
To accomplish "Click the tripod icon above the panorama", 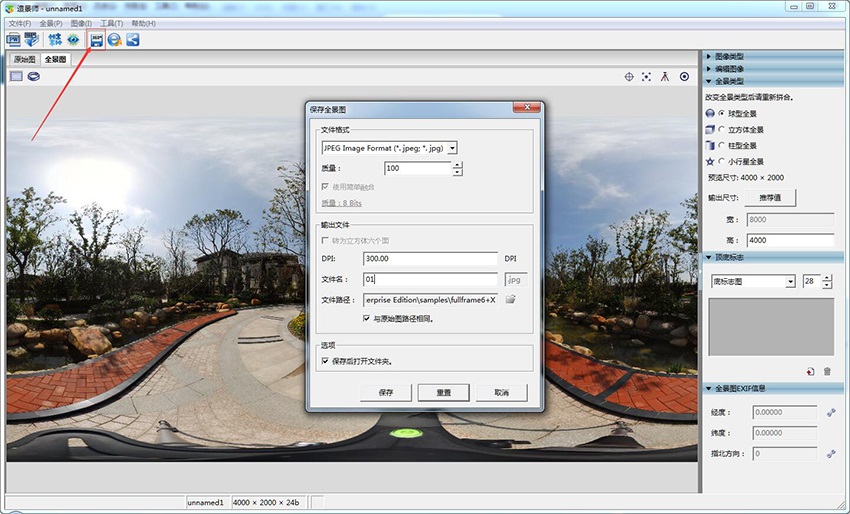I will point(665,76).
